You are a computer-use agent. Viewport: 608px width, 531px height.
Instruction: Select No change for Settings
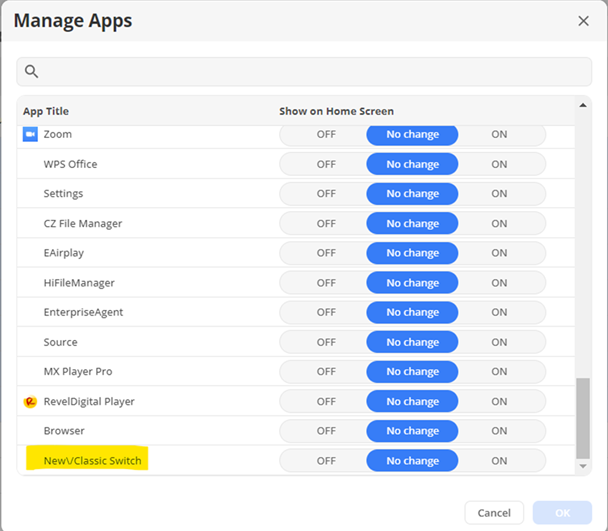click(412, 194)
